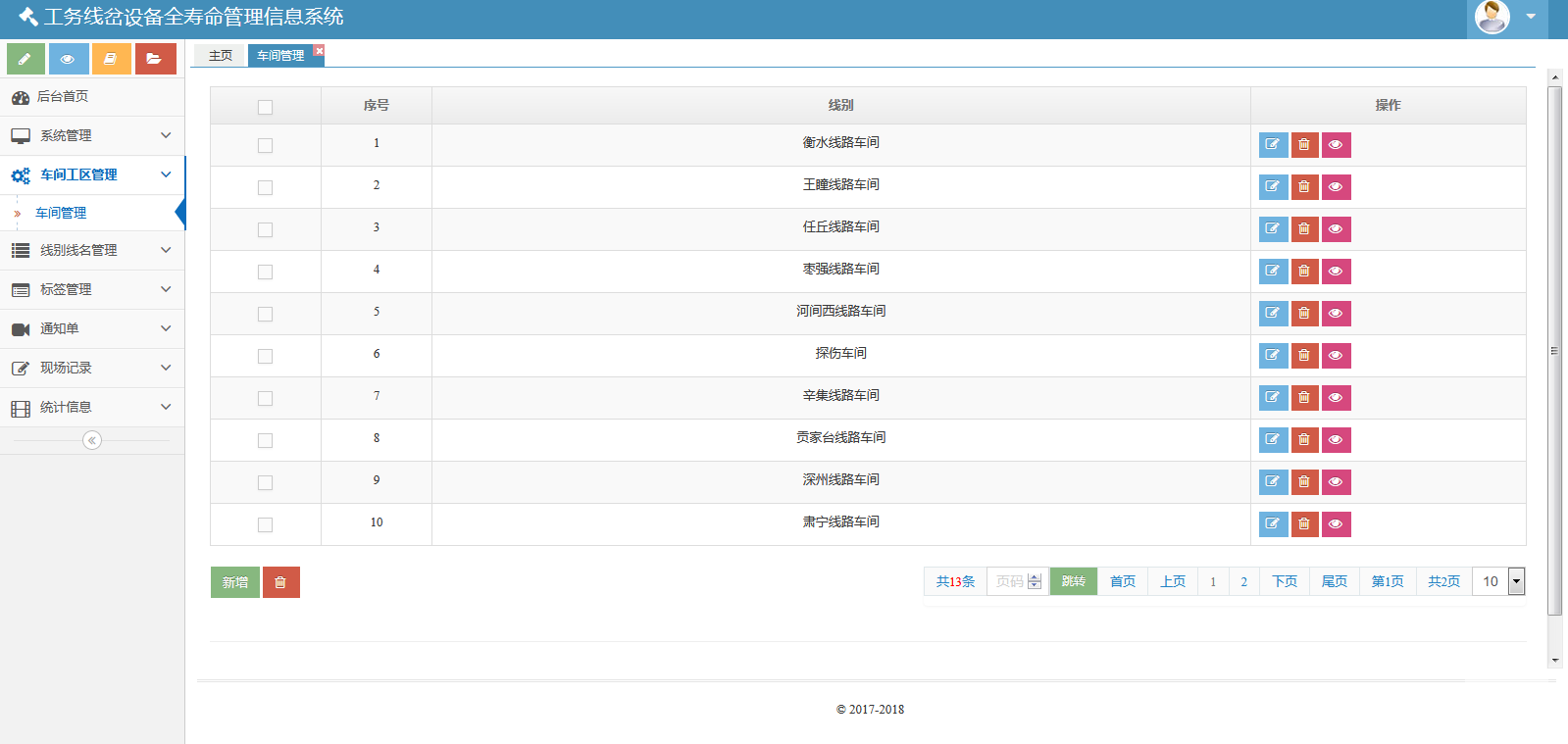
Task: Switch to the 主页 tab
Action: [221, 56]
